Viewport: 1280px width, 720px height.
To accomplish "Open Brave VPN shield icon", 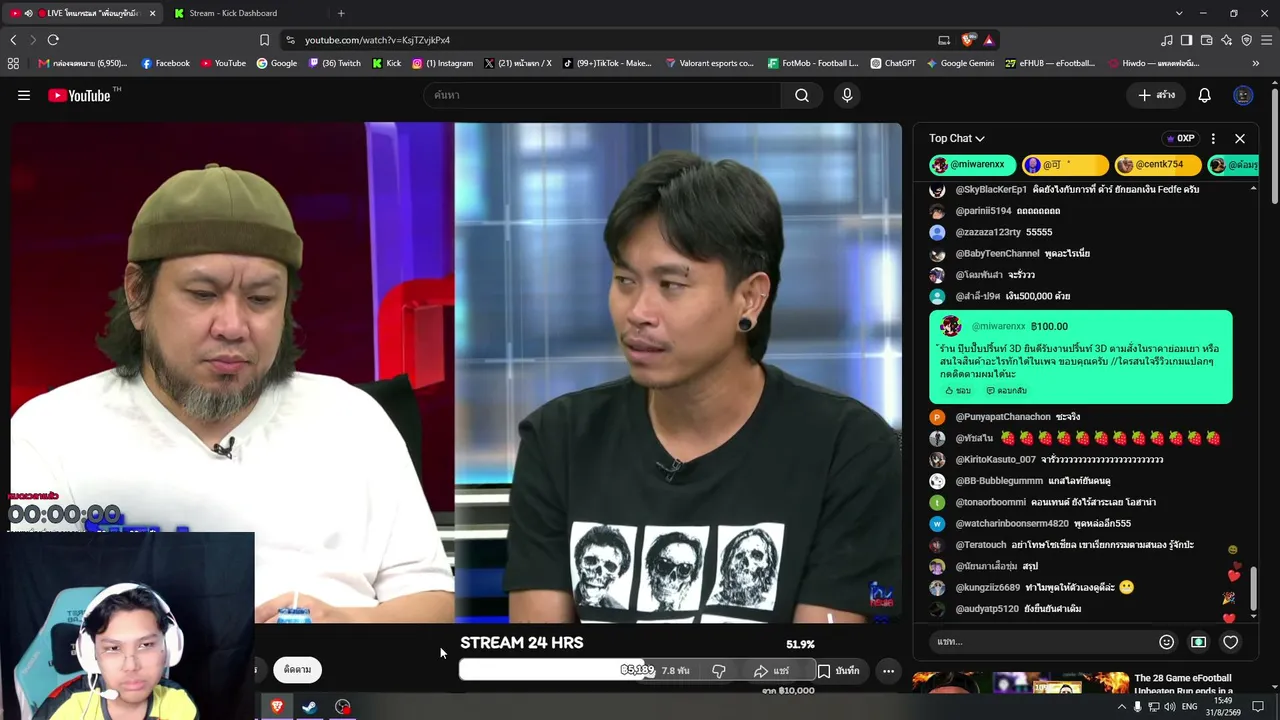I will point(1246,40).
